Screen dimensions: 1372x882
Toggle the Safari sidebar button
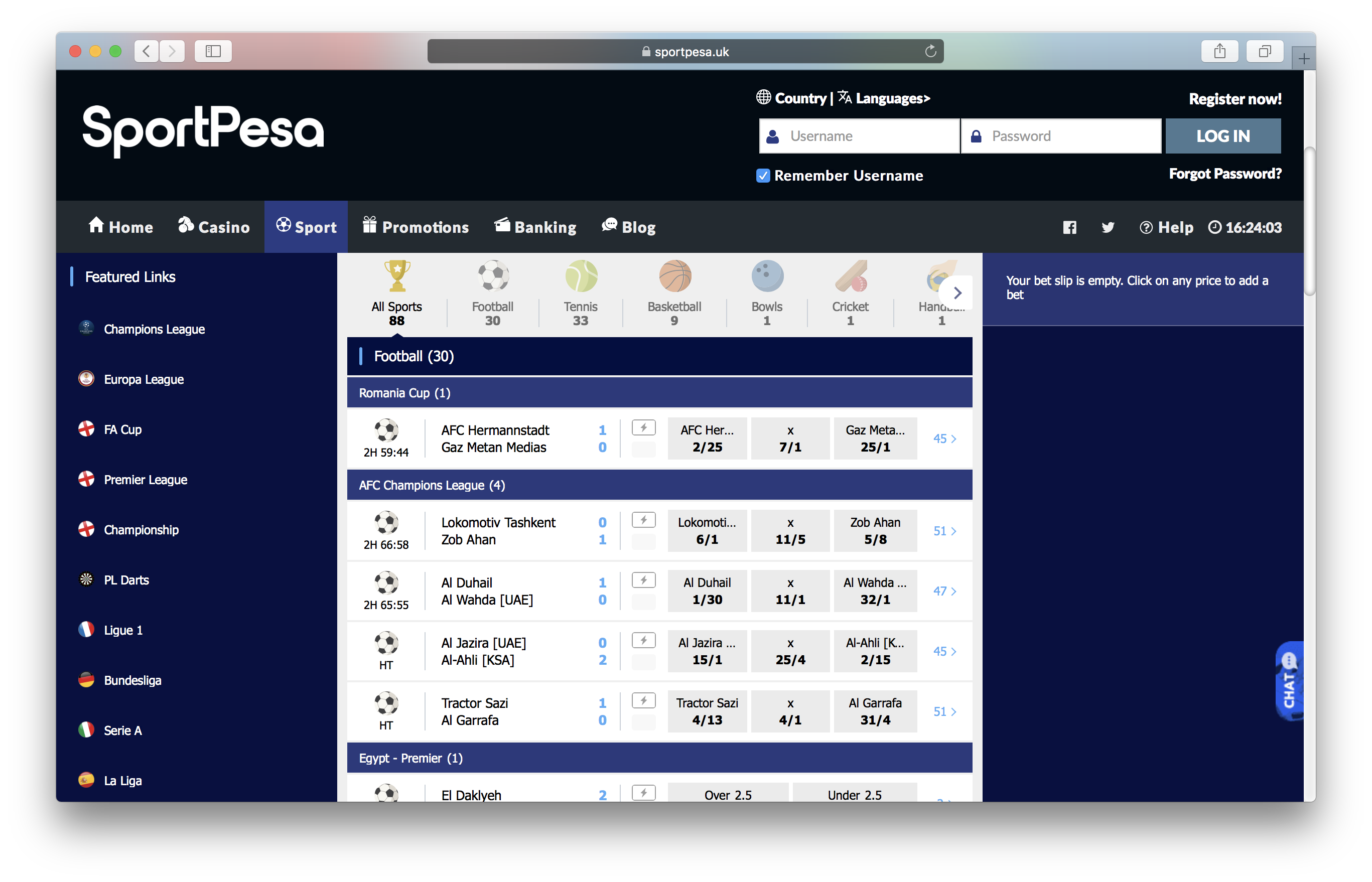point(213,51)
